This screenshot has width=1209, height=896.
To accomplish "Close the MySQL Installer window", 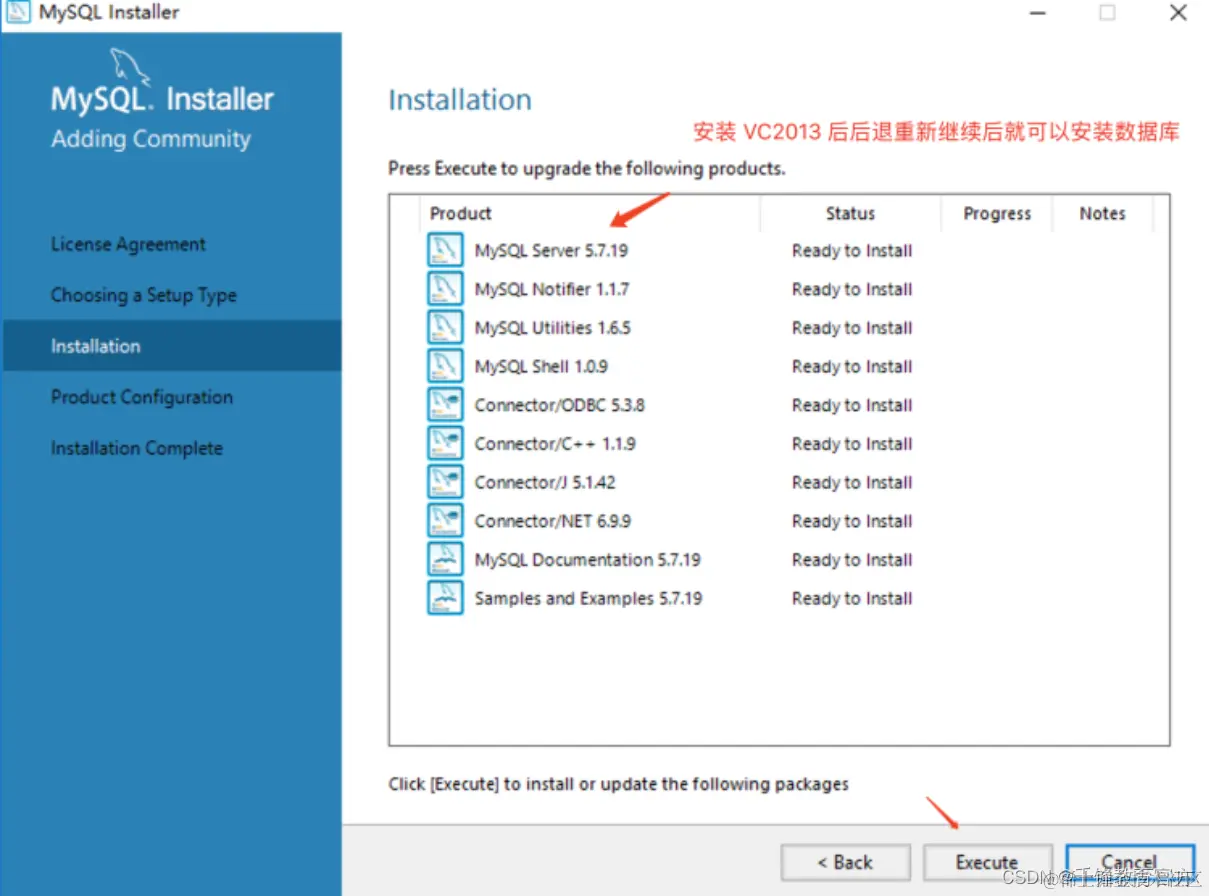I will pos(1178,13).
